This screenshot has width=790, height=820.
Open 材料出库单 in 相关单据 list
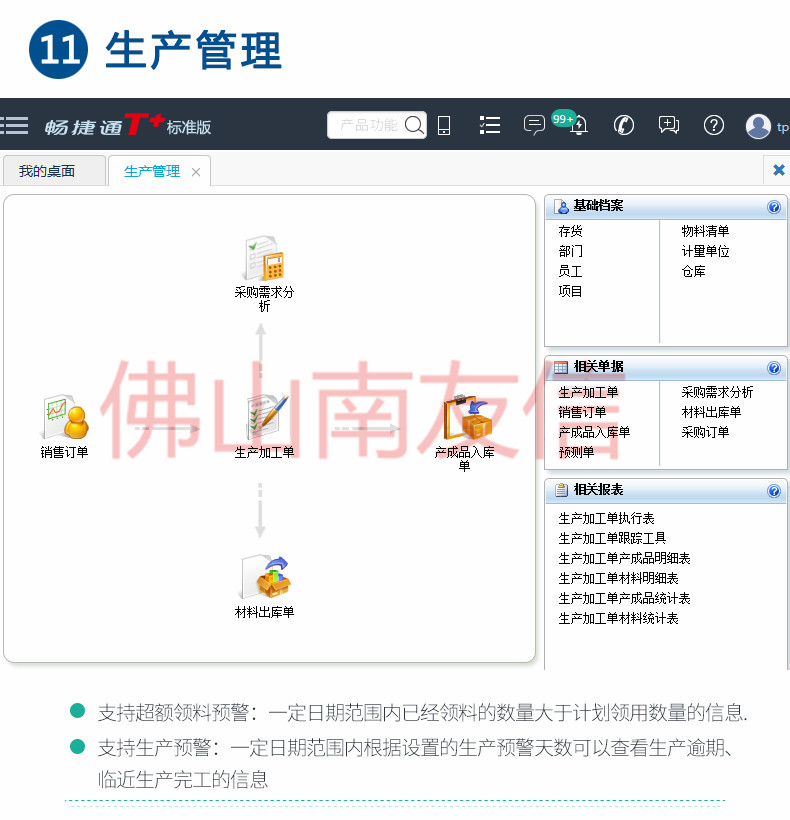[x=712, y=412]
